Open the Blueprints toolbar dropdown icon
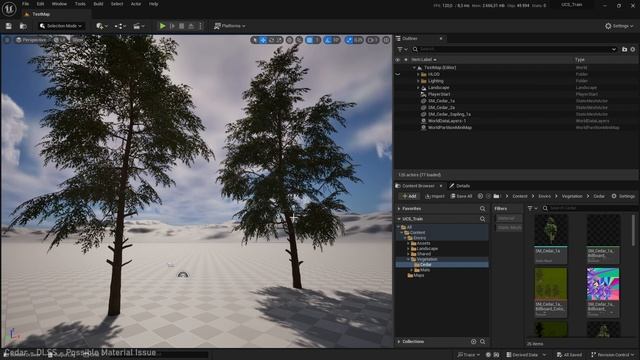This screenshot has width=640, height=360. [120, 26]
